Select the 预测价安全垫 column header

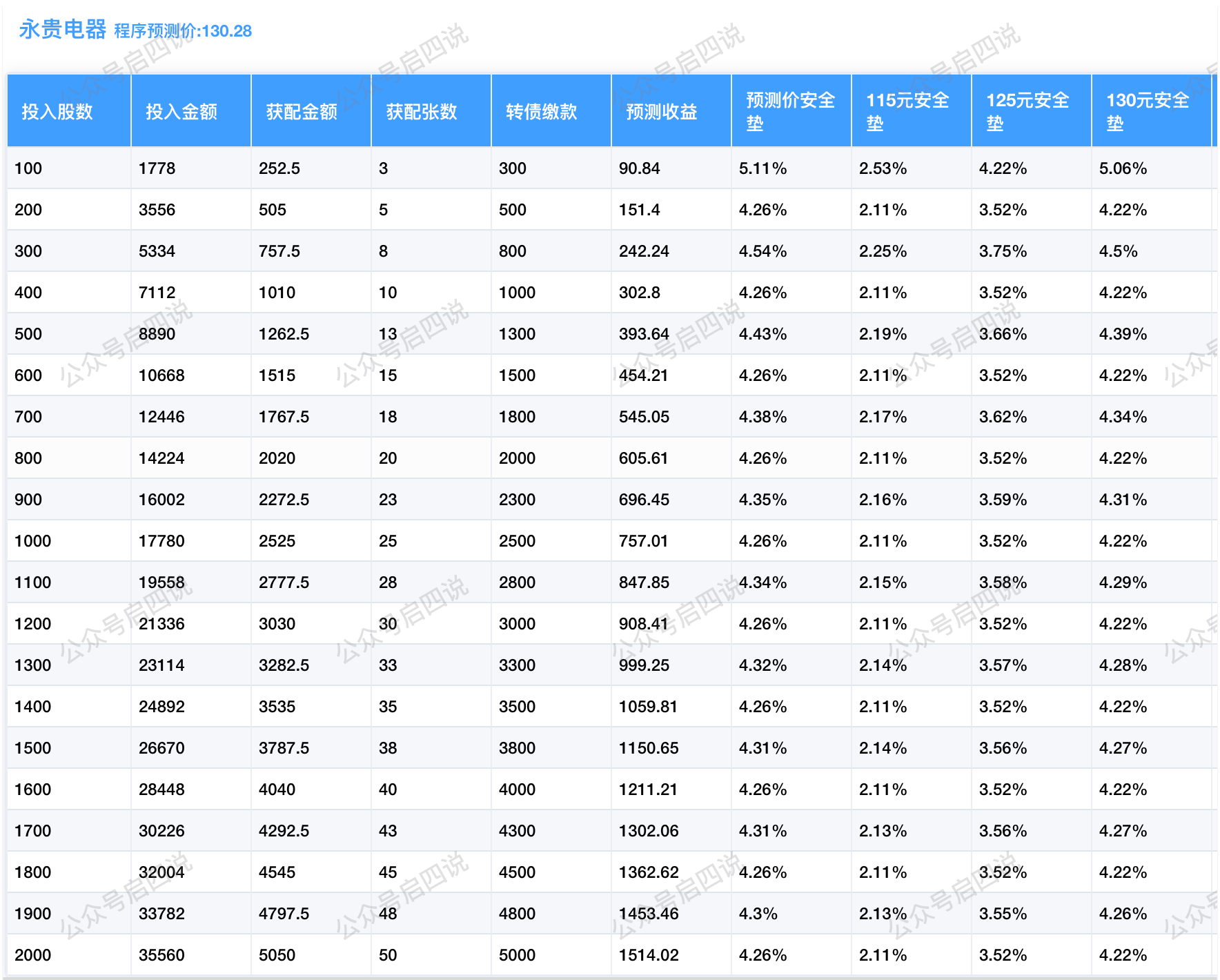coord(790,111)
